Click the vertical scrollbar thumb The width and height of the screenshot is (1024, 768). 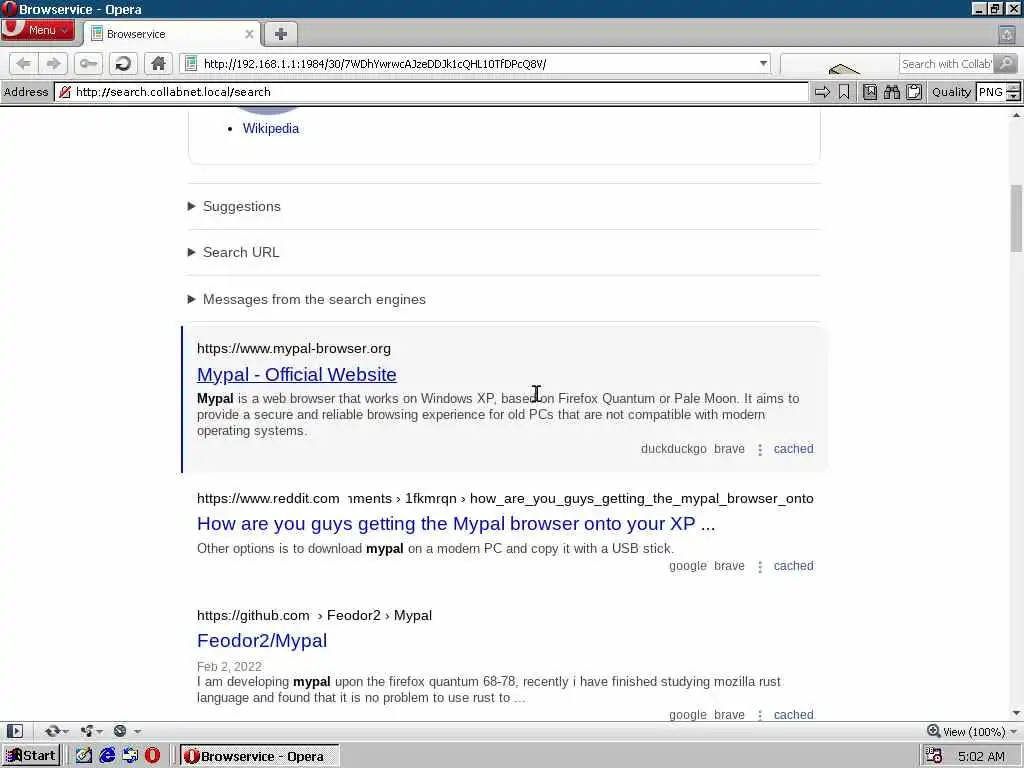(x=1016, y=218)
